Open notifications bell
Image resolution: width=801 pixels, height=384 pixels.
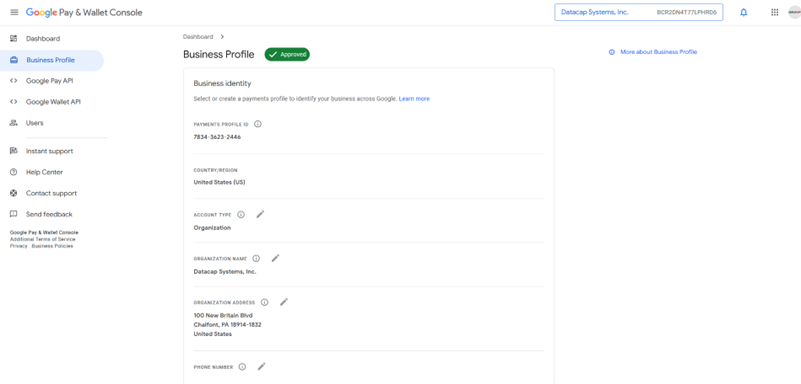point(743,12)
